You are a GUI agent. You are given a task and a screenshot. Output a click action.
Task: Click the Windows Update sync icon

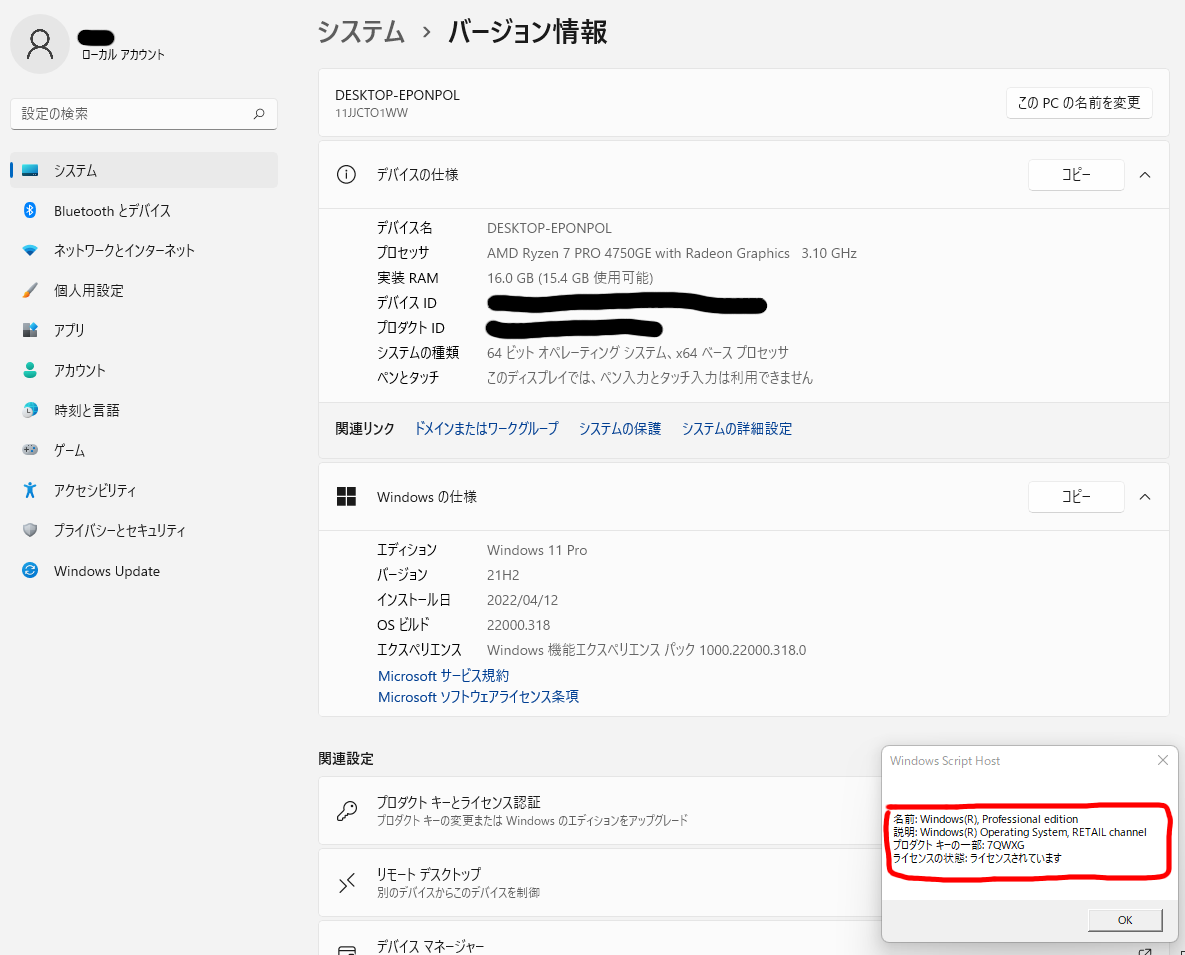click(x=30, y=570)
